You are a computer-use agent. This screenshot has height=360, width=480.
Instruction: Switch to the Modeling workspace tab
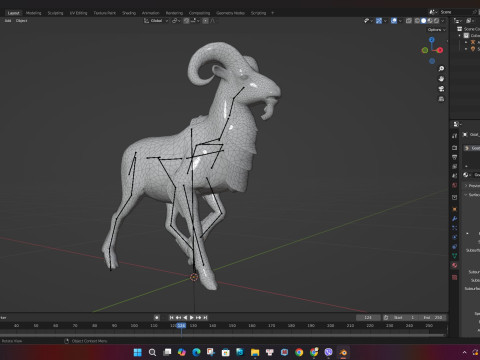33,13
